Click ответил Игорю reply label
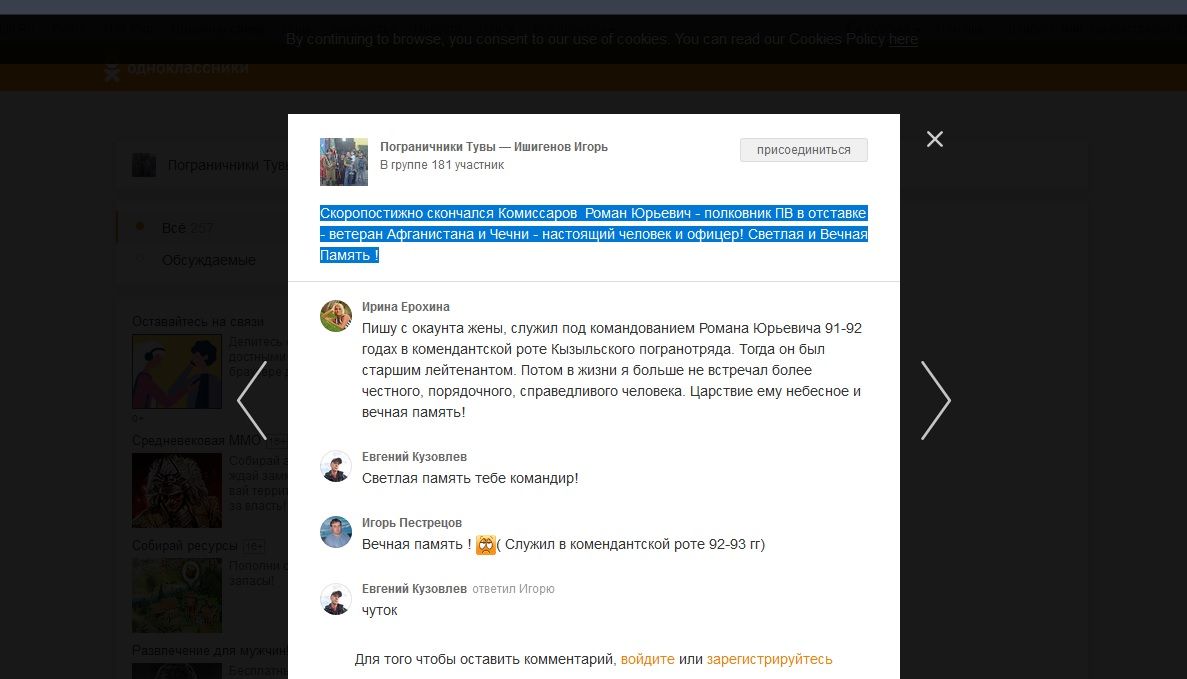The width and height of the screenshot is (1187, 679). pyautogui.click(x=513, y=589)
